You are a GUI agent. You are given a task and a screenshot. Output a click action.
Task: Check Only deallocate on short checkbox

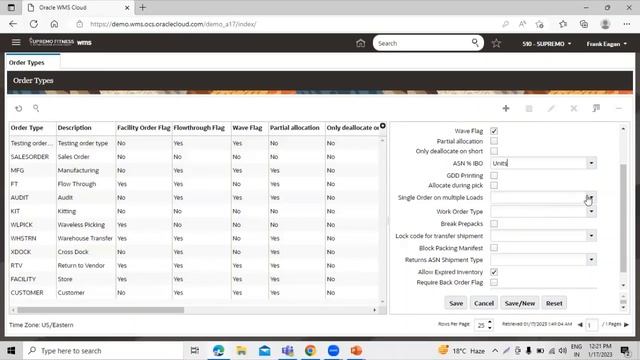click(494, 151)
